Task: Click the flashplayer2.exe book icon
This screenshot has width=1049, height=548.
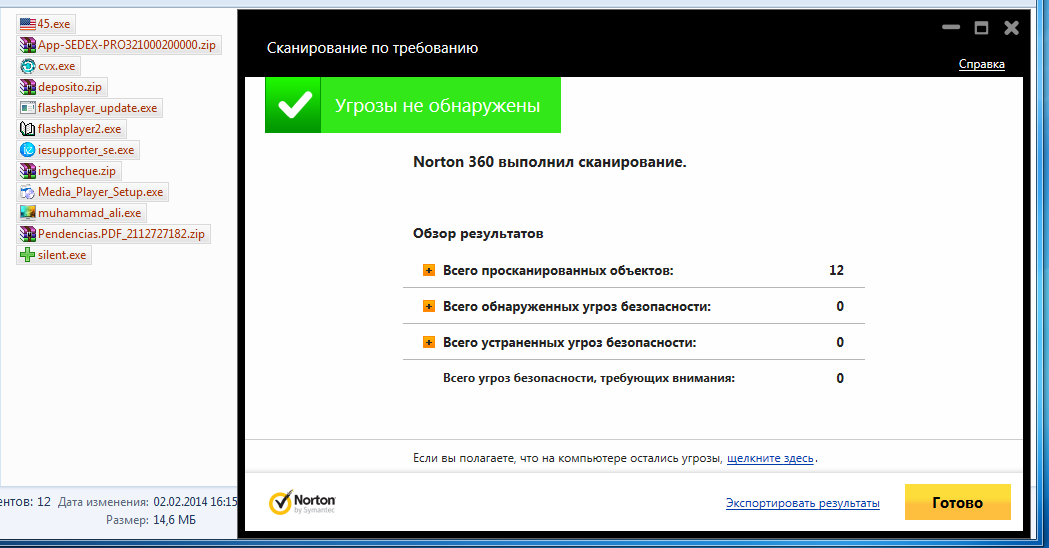Action: click(x=27, y=129)
